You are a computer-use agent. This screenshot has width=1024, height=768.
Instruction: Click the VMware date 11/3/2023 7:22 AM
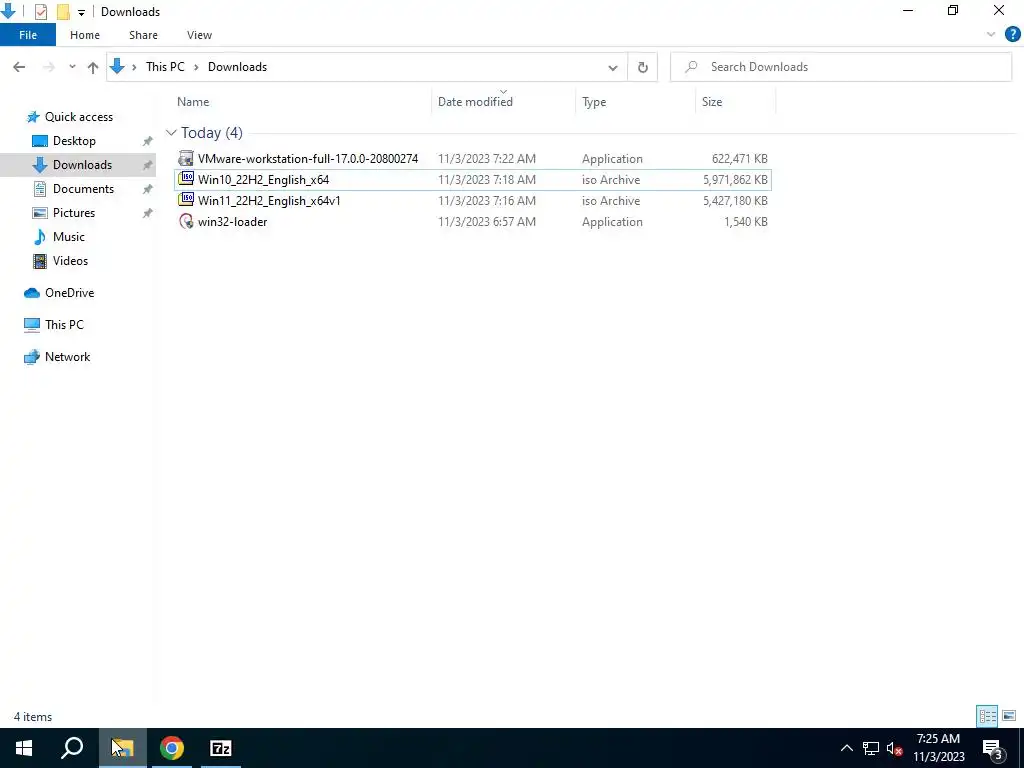pos(487,159)
